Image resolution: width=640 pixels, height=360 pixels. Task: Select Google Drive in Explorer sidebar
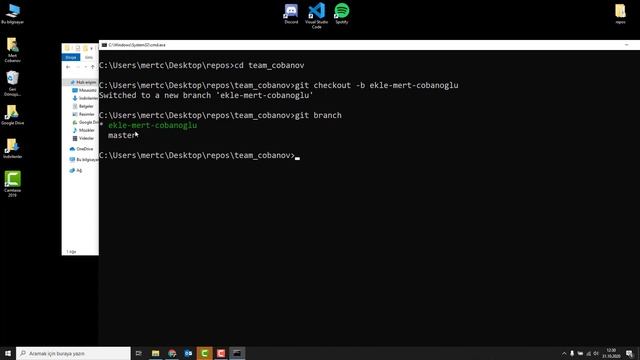[x=85, y=122]
